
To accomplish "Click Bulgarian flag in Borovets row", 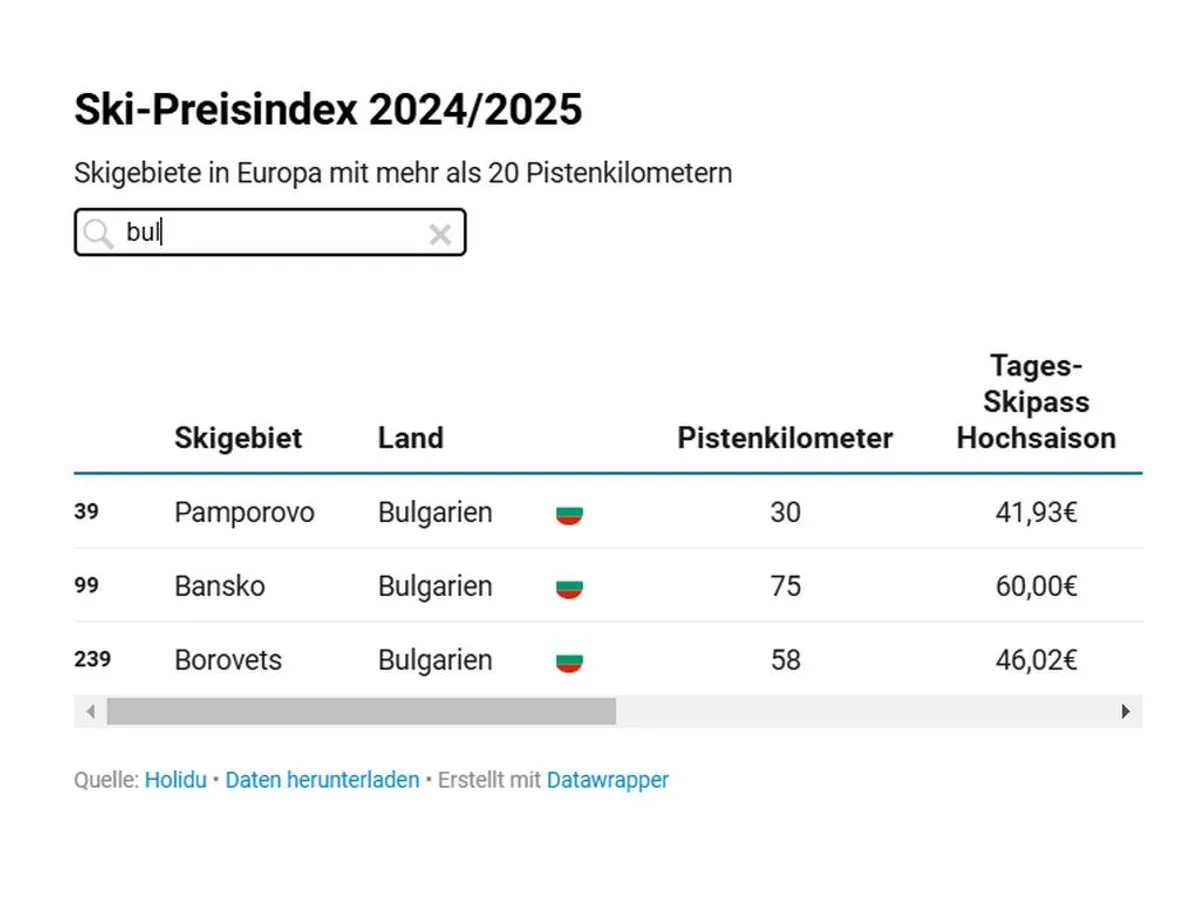I will pyautogui.click(x=569, y=661).
